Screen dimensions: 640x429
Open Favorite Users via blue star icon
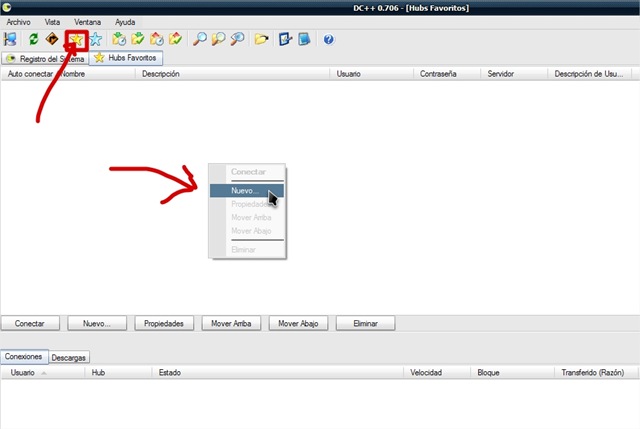96,39
